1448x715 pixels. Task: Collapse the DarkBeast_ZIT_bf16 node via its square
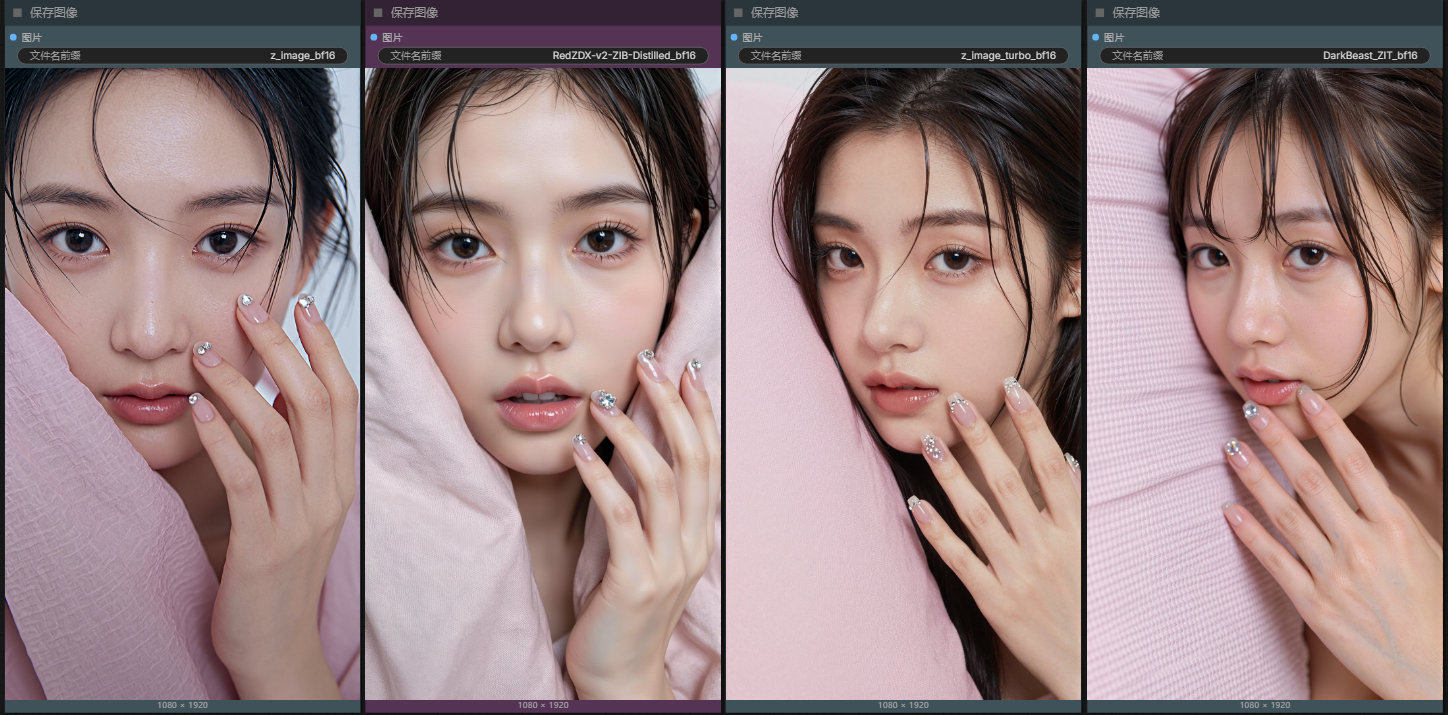point(1100,13)
